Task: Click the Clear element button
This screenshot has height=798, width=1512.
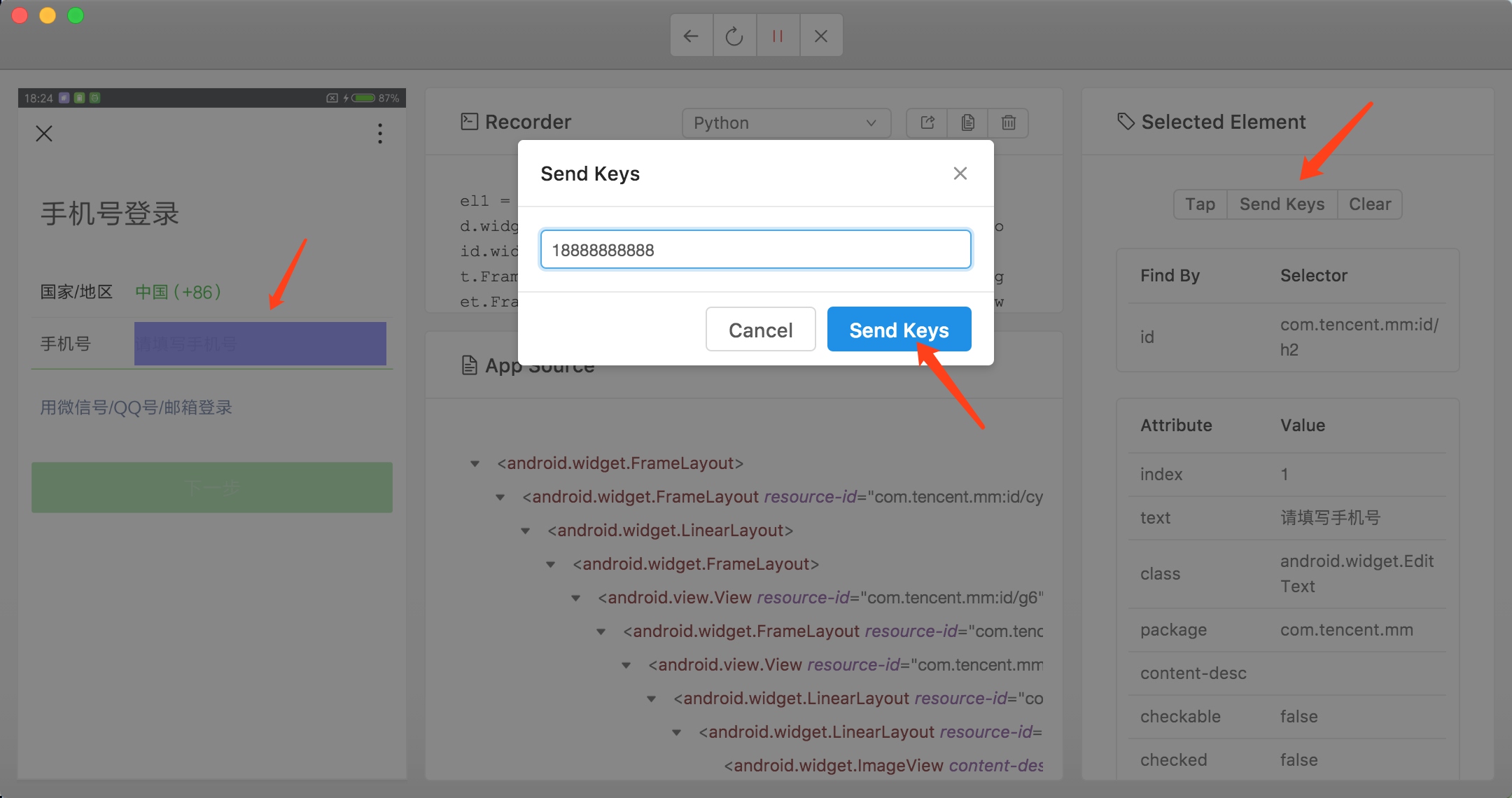Action: tap(1370, 204)
